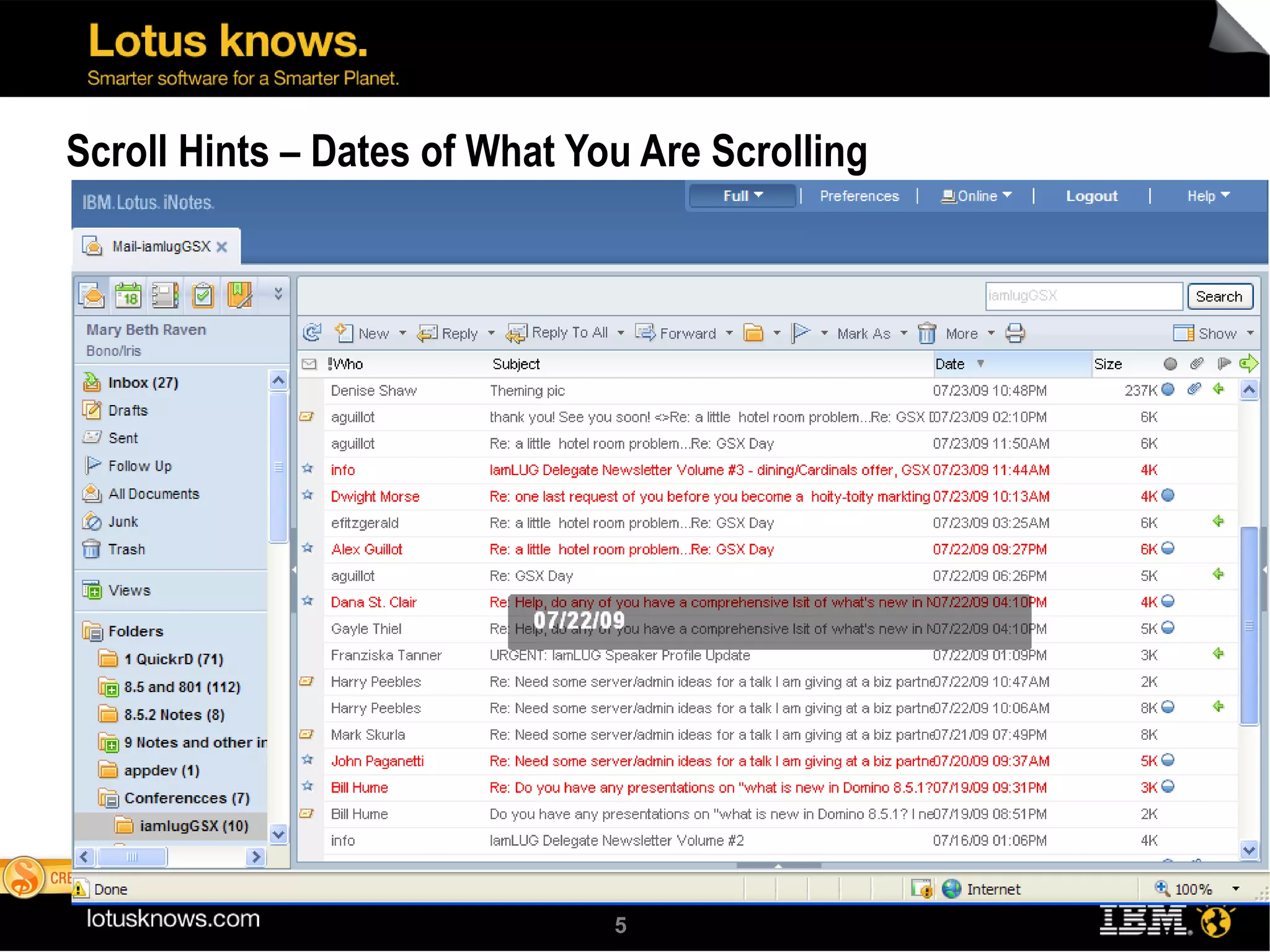Toggle the envelope marker on Mark Skurla row

307,734
